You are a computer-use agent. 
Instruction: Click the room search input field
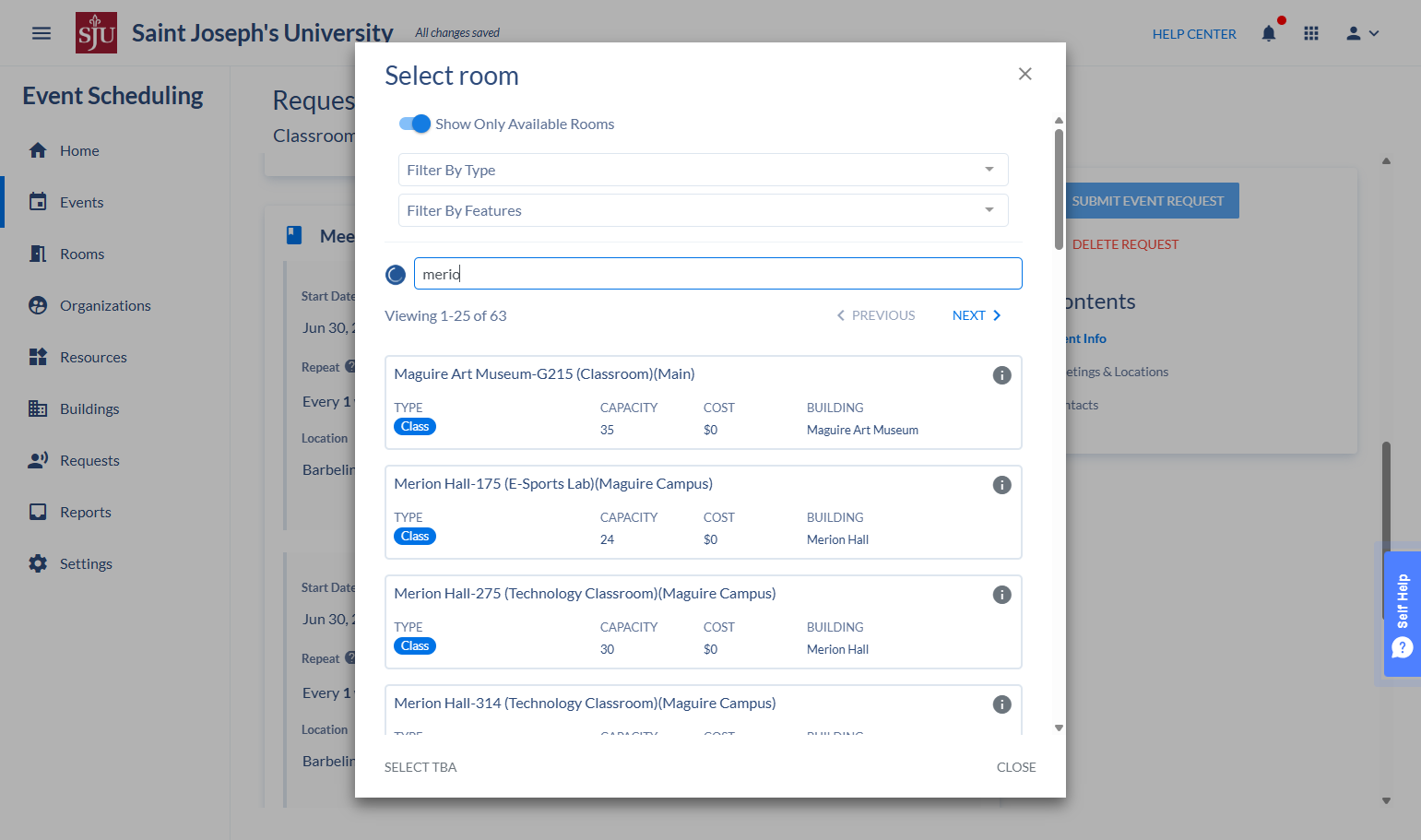click(717, 274)
